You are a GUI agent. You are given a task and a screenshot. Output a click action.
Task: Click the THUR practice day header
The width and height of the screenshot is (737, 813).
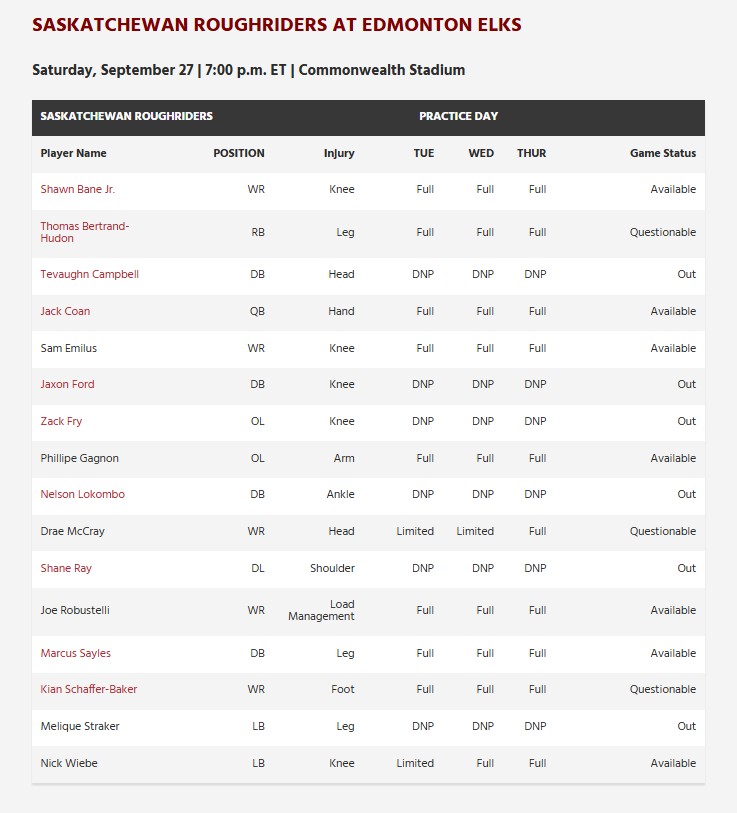pyautogui.click(x=531, y=153)
